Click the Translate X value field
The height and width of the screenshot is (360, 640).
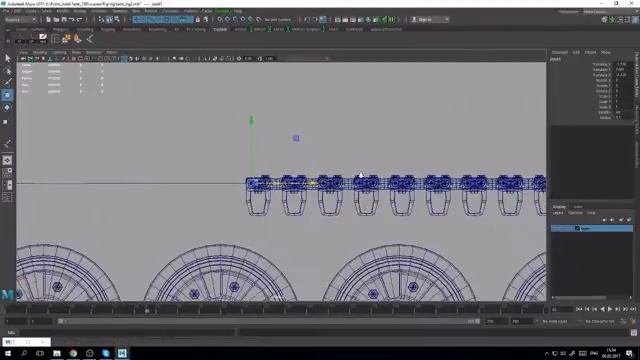[x=624, y=64]
